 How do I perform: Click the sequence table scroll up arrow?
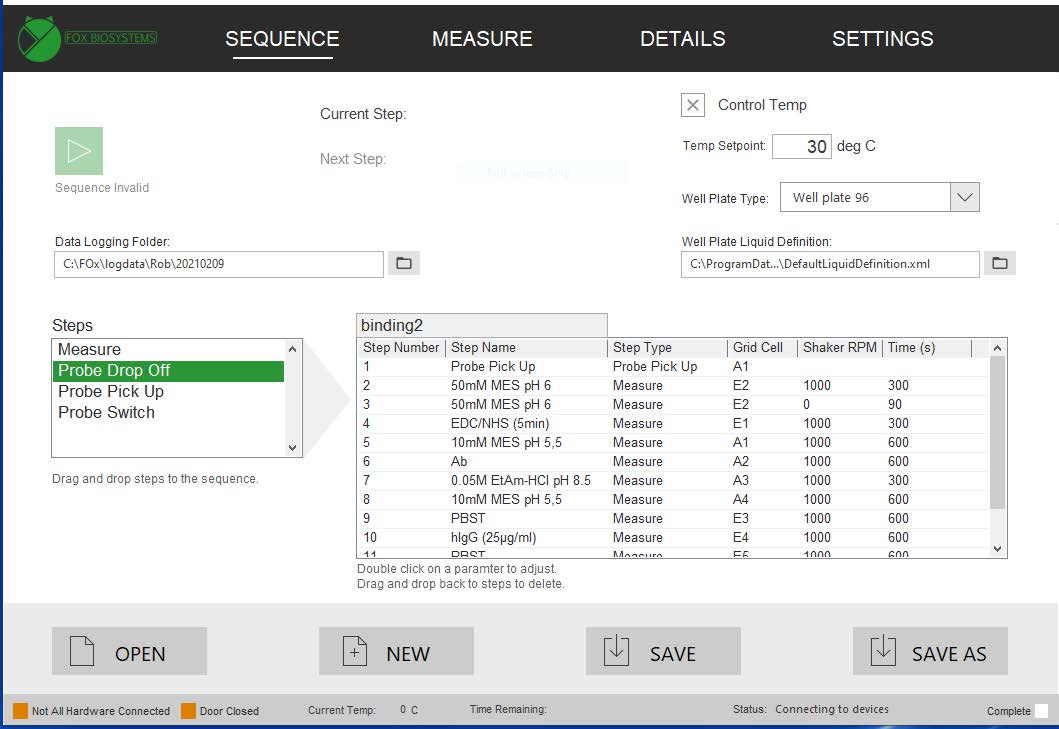[x=998, y=348]
